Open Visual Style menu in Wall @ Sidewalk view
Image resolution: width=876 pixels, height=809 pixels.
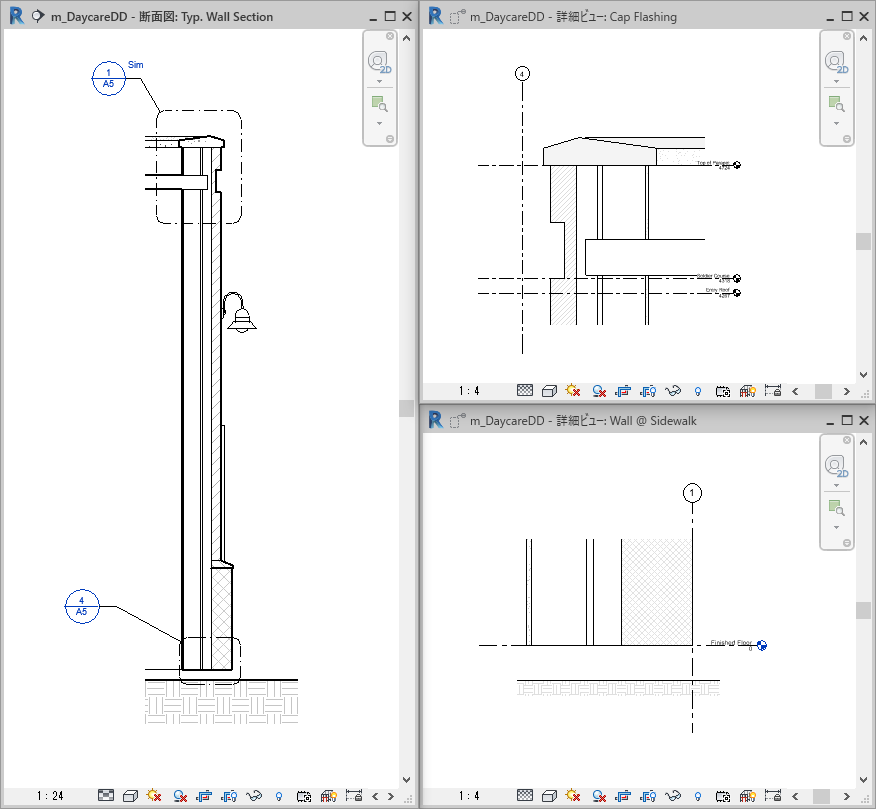pyautogui.click(x=549, y=796)
